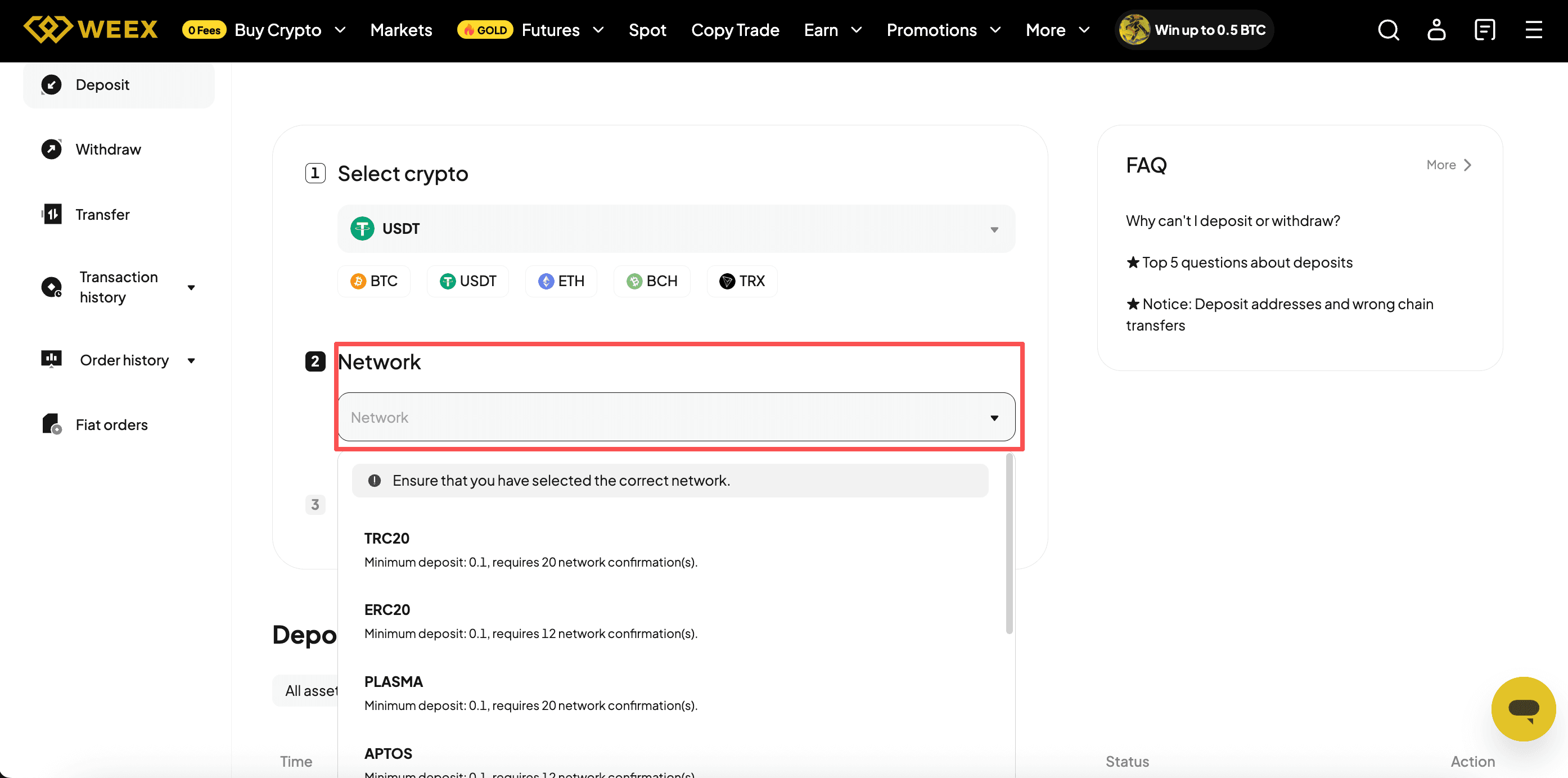Open deposit addresses and wrong chain notice
Image resolution: width=1568 pixels, height=778 pixels.
click(1279, 314)
